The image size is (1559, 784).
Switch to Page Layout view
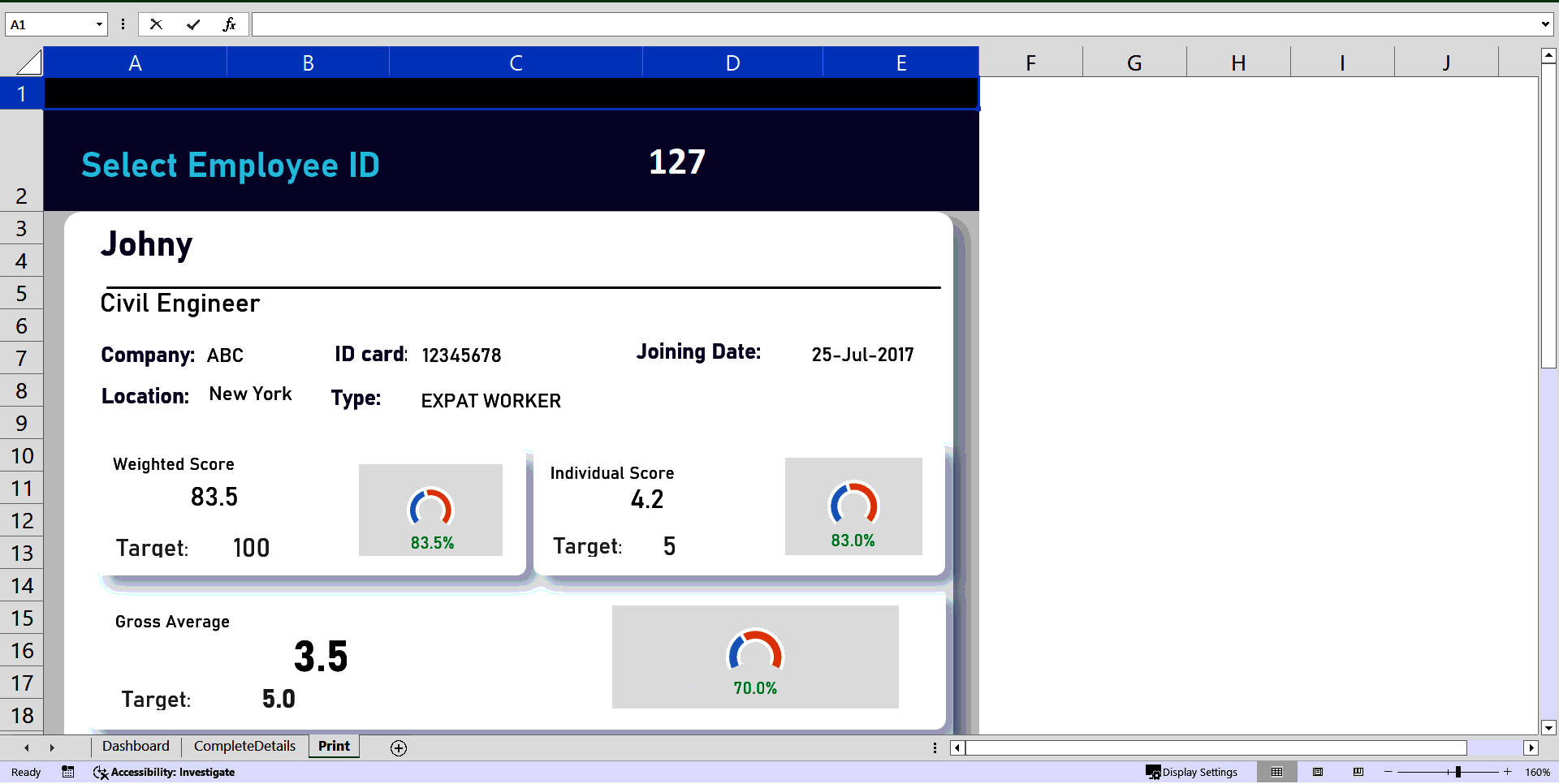1318,772
